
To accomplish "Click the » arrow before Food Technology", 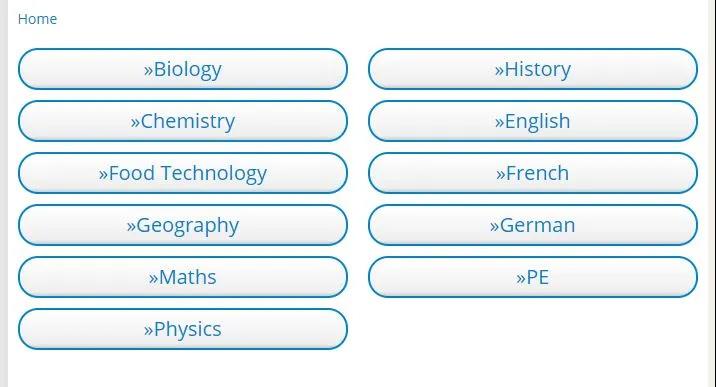I will pos(103,175).
